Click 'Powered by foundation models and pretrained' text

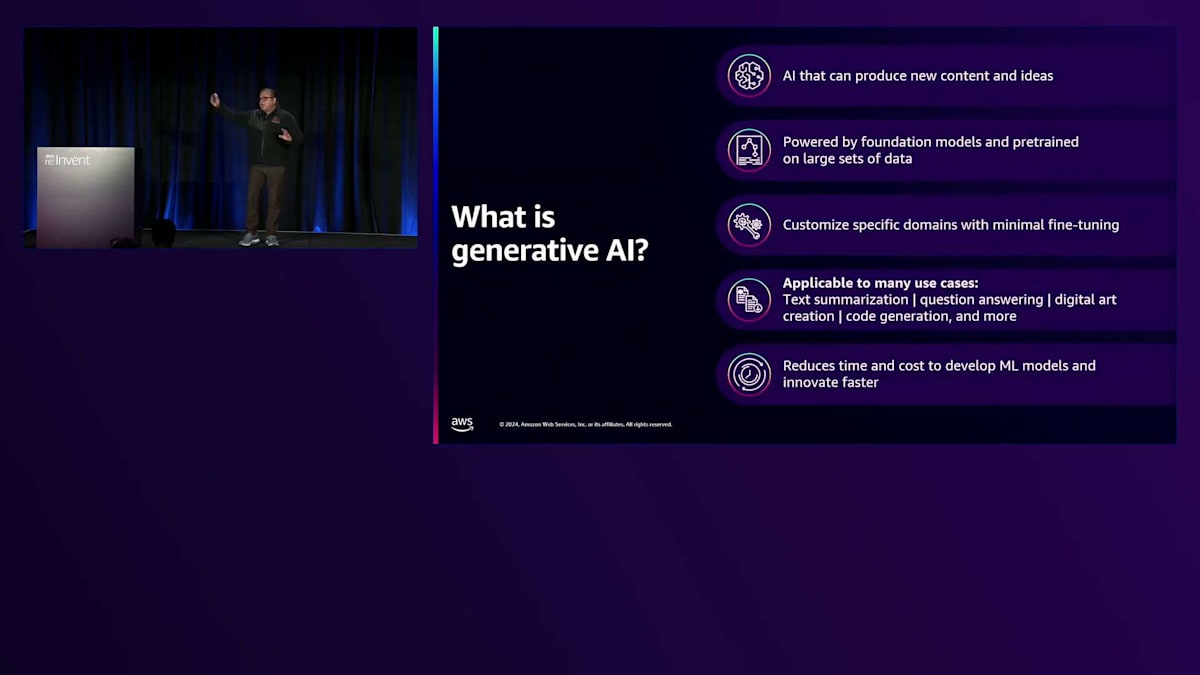click(931, 141)
